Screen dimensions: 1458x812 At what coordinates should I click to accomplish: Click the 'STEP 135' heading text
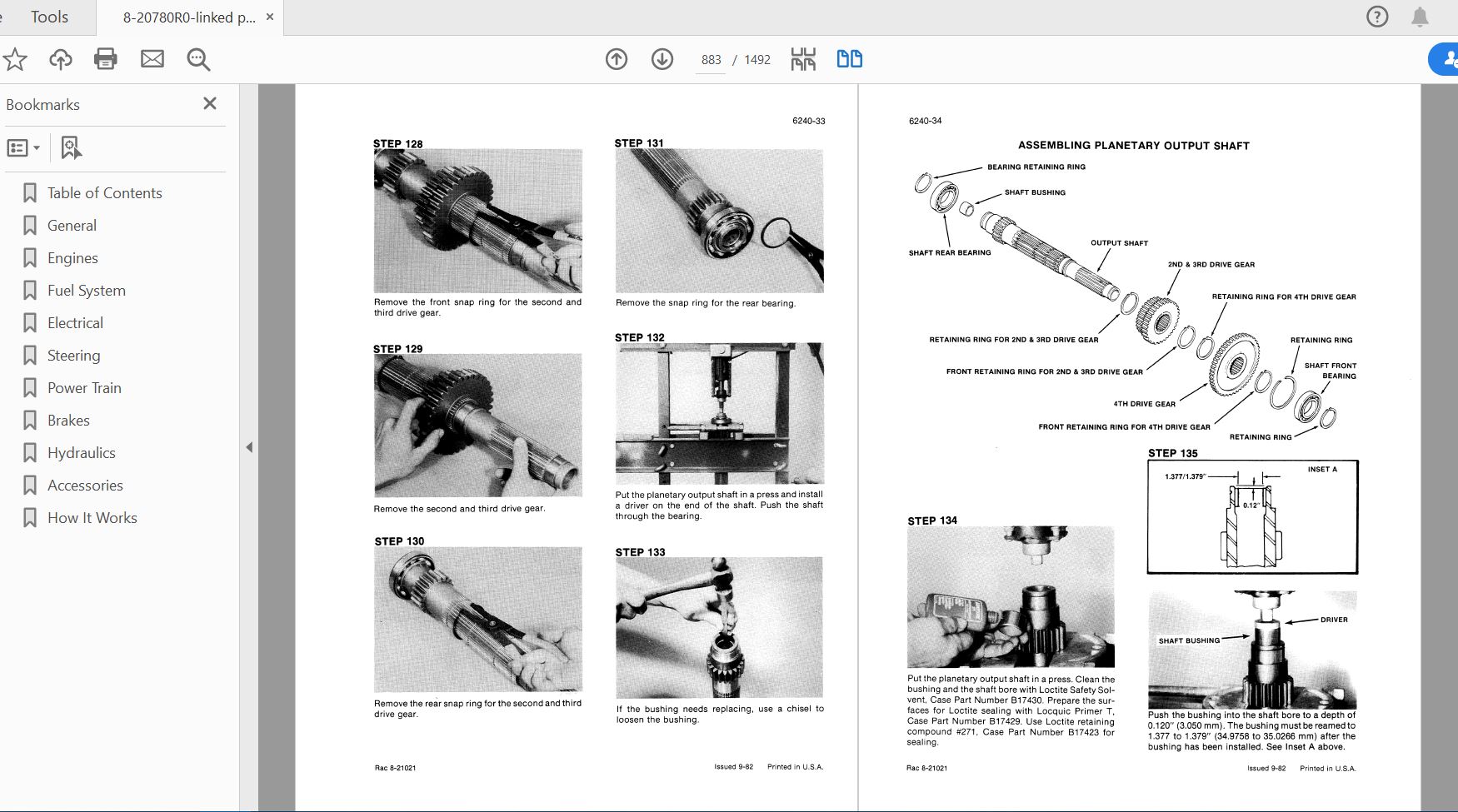pos(1173,453)
